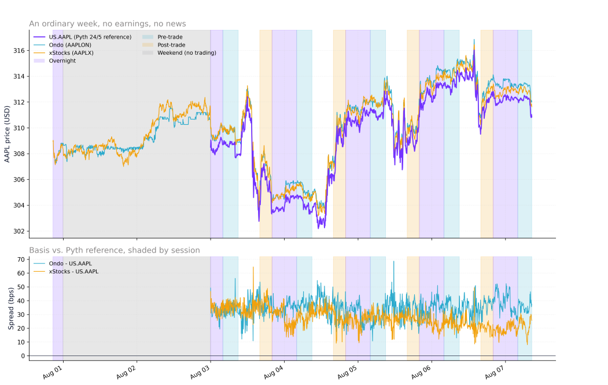
Task: Click the lavender patch beside Overnight
Action: click(x=40, y=61)
